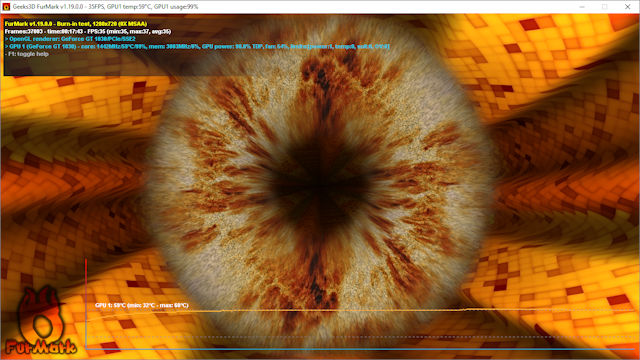Maximize the FurMark window
This screenshot has height=360, width=640.
coord(604,7)
